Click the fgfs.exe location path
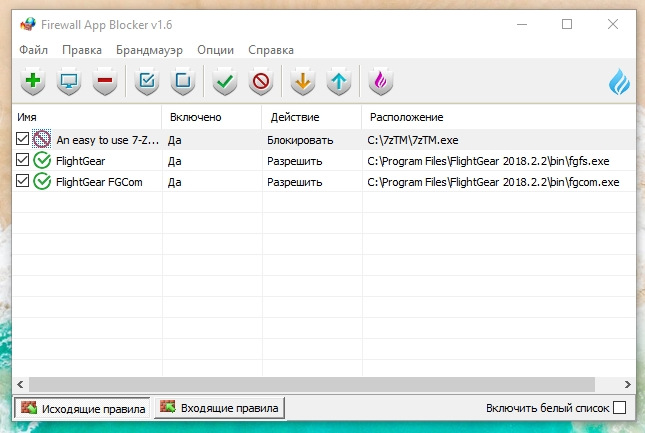The height and width of the screenshot is (433, 645). [x=488, y=161]
